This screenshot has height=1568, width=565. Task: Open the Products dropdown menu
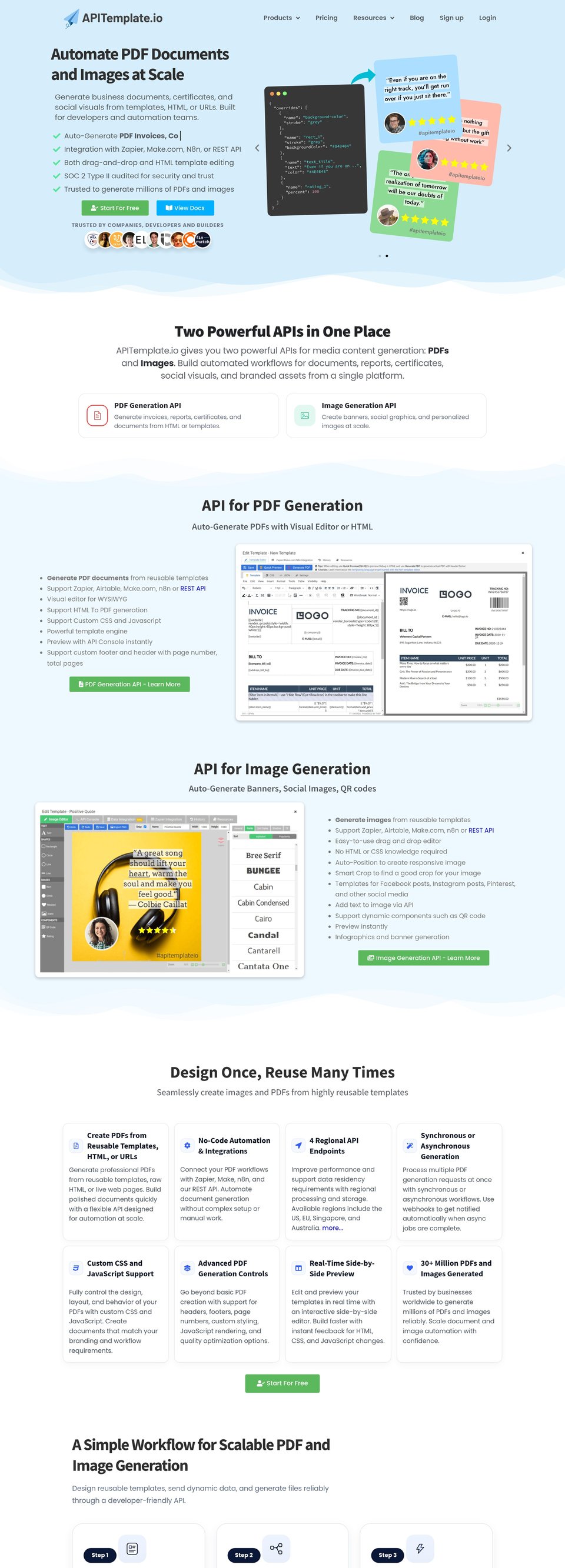(281, 18)
